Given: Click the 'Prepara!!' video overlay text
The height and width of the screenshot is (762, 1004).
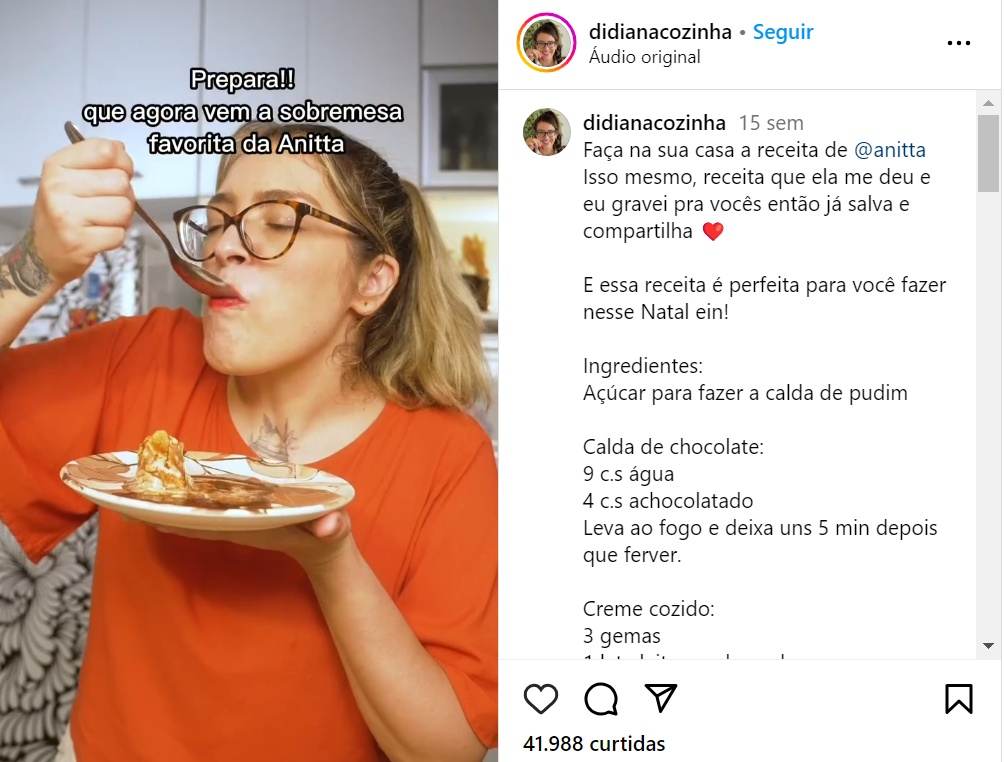Looking at the screenshot, I should click(x=243, y=80).
